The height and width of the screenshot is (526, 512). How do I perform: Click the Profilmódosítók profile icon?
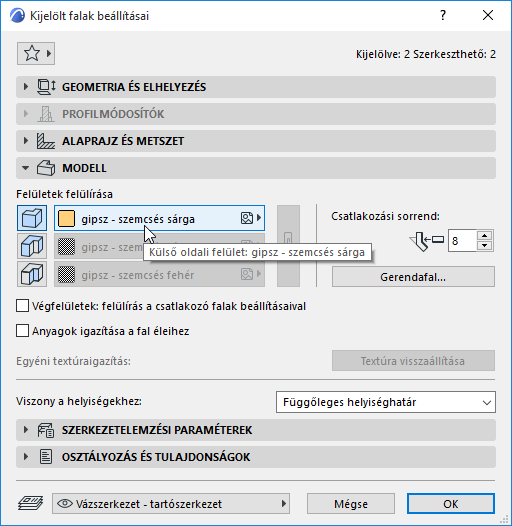coord(46,114)
